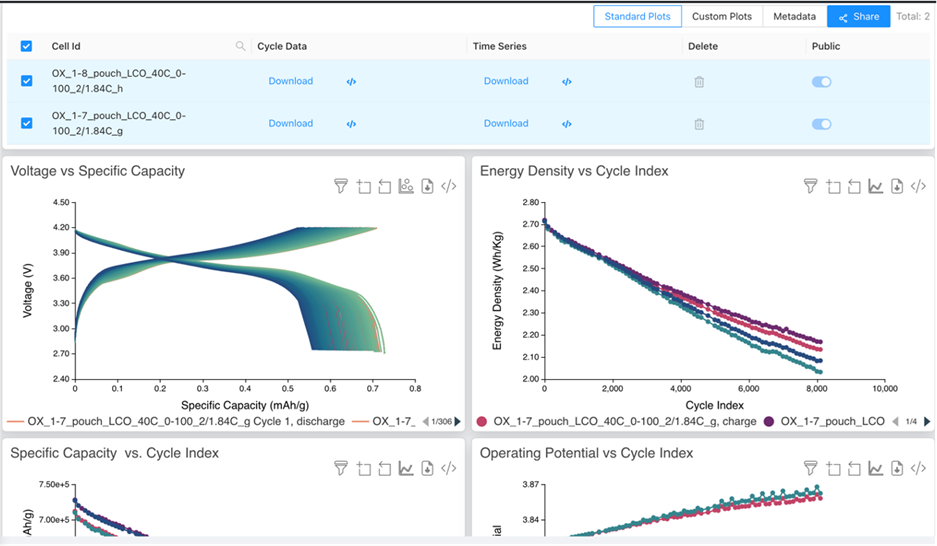Download Cycle Data for OX_1-8_pouch cell

coord(290,81)
